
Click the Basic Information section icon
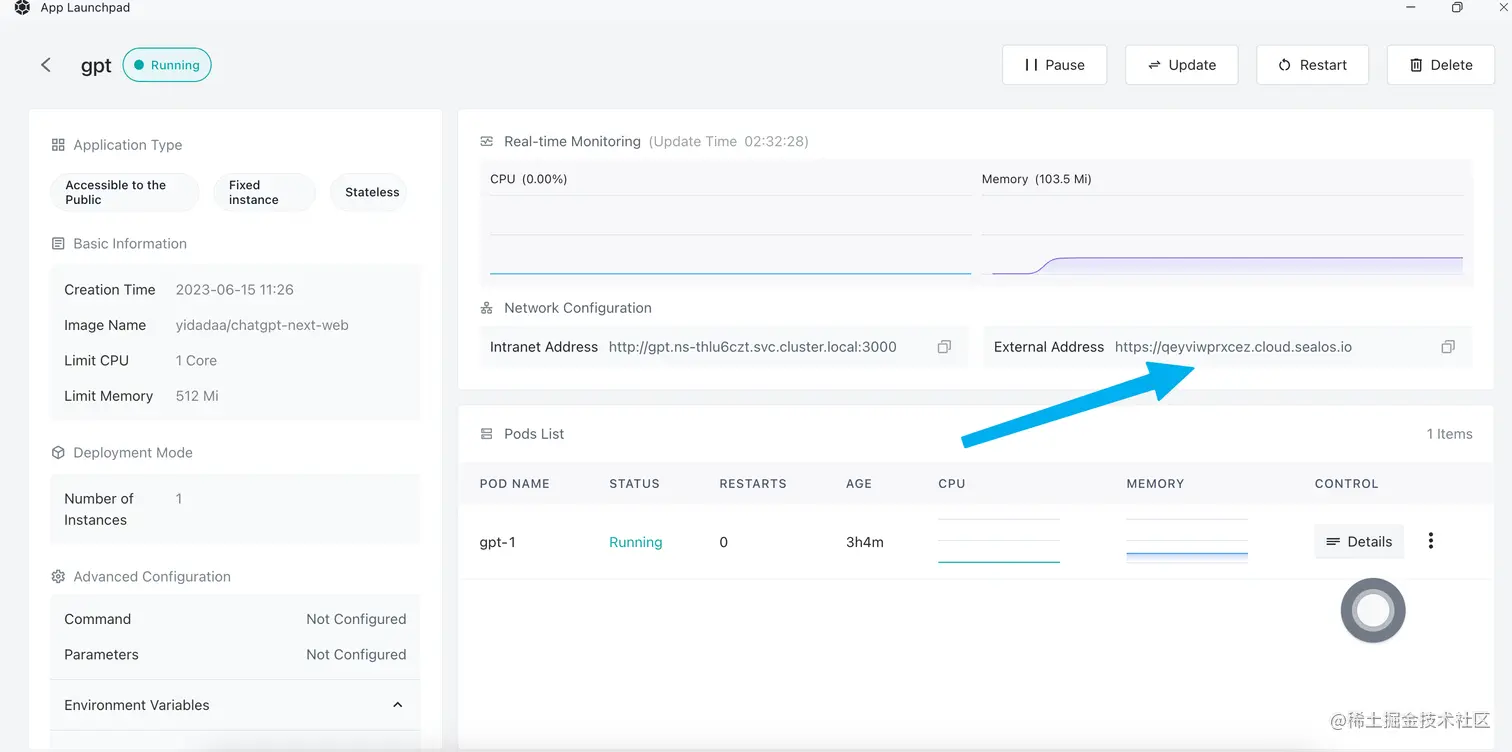click(58, 244)
